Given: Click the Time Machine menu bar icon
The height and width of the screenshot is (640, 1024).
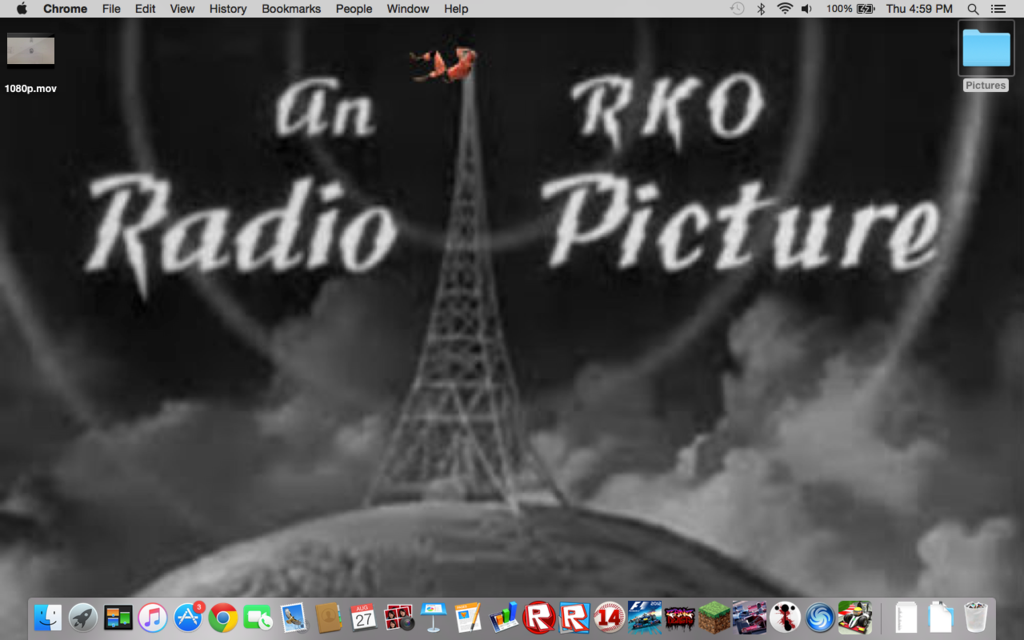Looking at the screenshot, I should 737,8.
